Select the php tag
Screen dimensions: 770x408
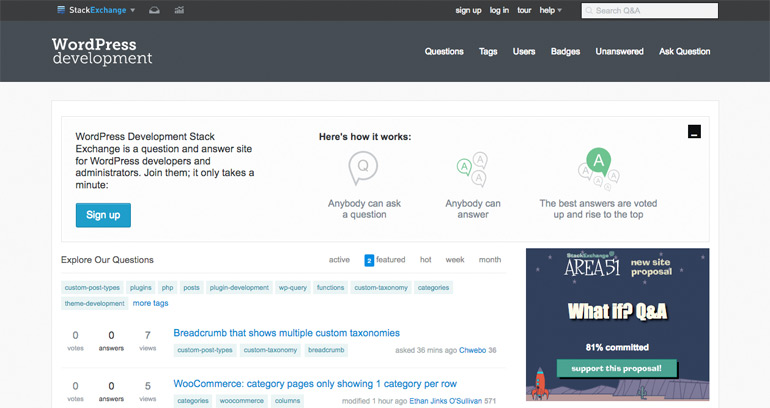click(167, 288)
